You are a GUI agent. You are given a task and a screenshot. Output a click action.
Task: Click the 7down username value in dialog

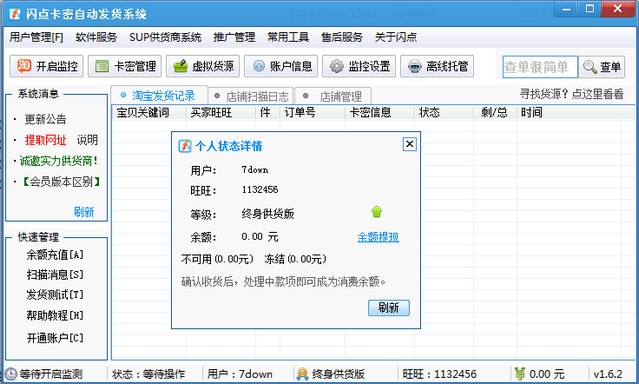point(255,170)
